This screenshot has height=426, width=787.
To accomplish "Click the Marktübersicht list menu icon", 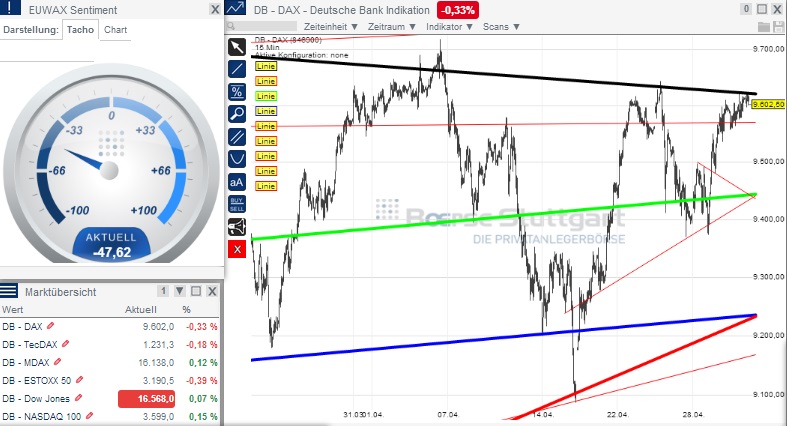I will [9, 291].
